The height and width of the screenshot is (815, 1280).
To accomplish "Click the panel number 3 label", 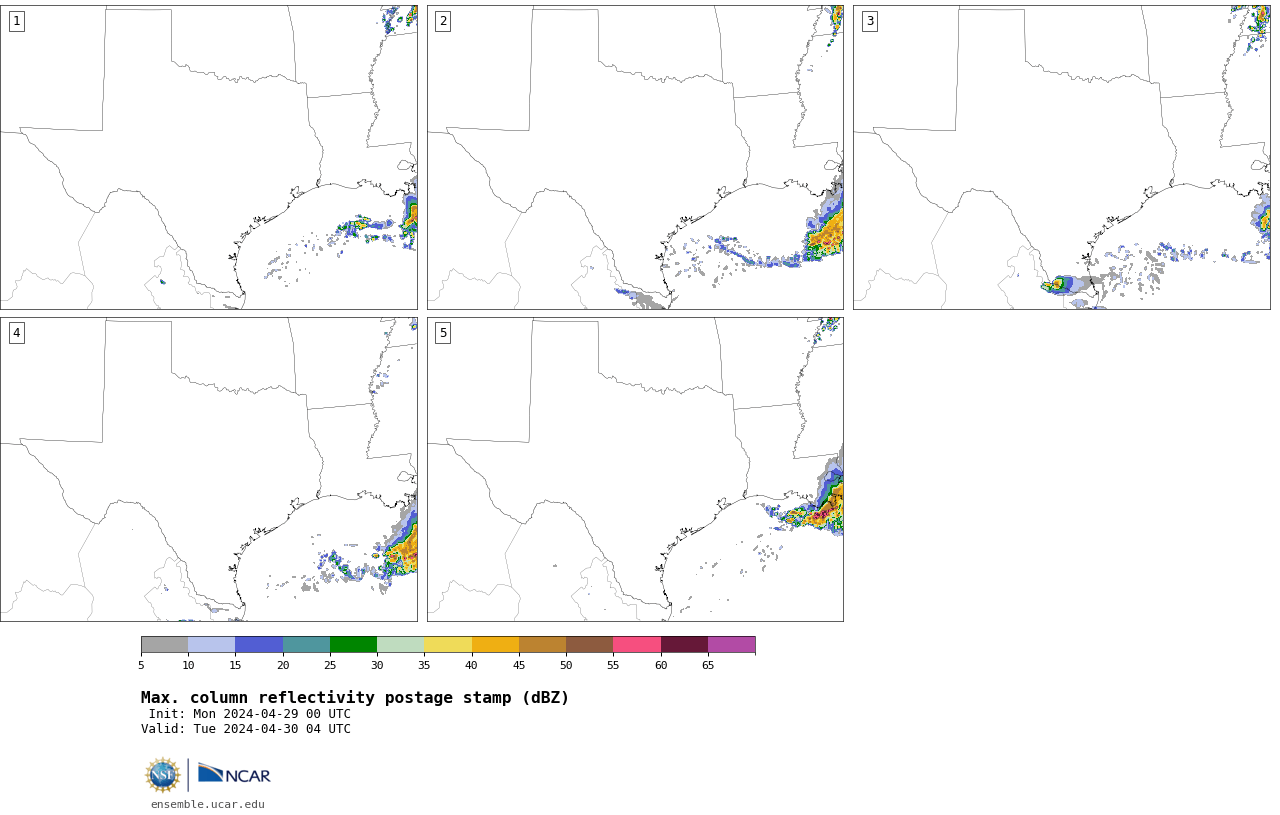I will (x=869, y=21).
